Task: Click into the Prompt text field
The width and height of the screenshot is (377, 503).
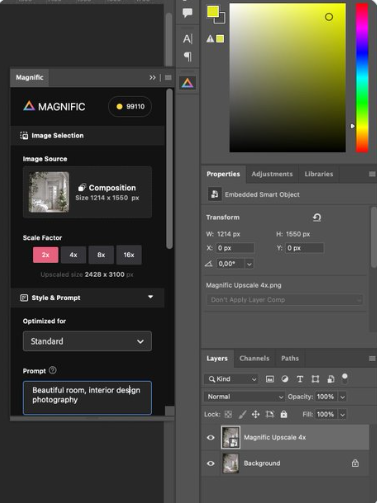Action: [x=87, y=398]
